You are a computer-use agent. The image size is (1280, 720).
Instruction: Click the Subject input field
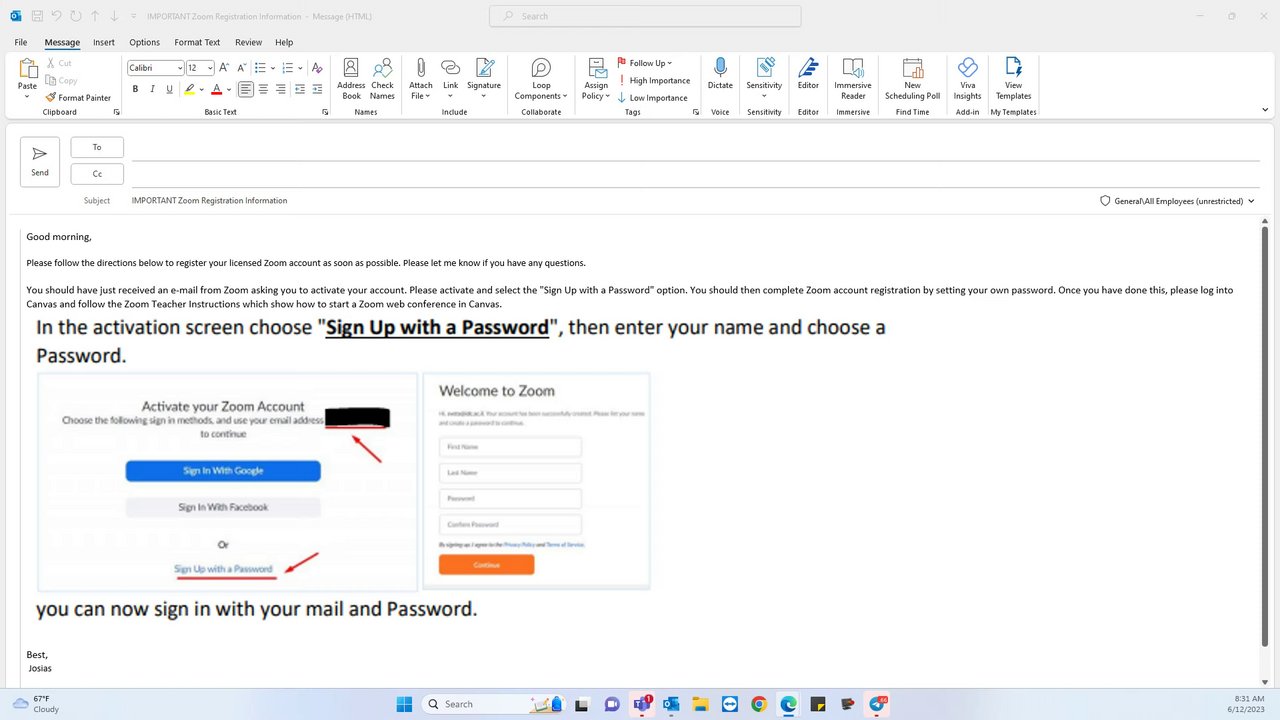[610, 201]
